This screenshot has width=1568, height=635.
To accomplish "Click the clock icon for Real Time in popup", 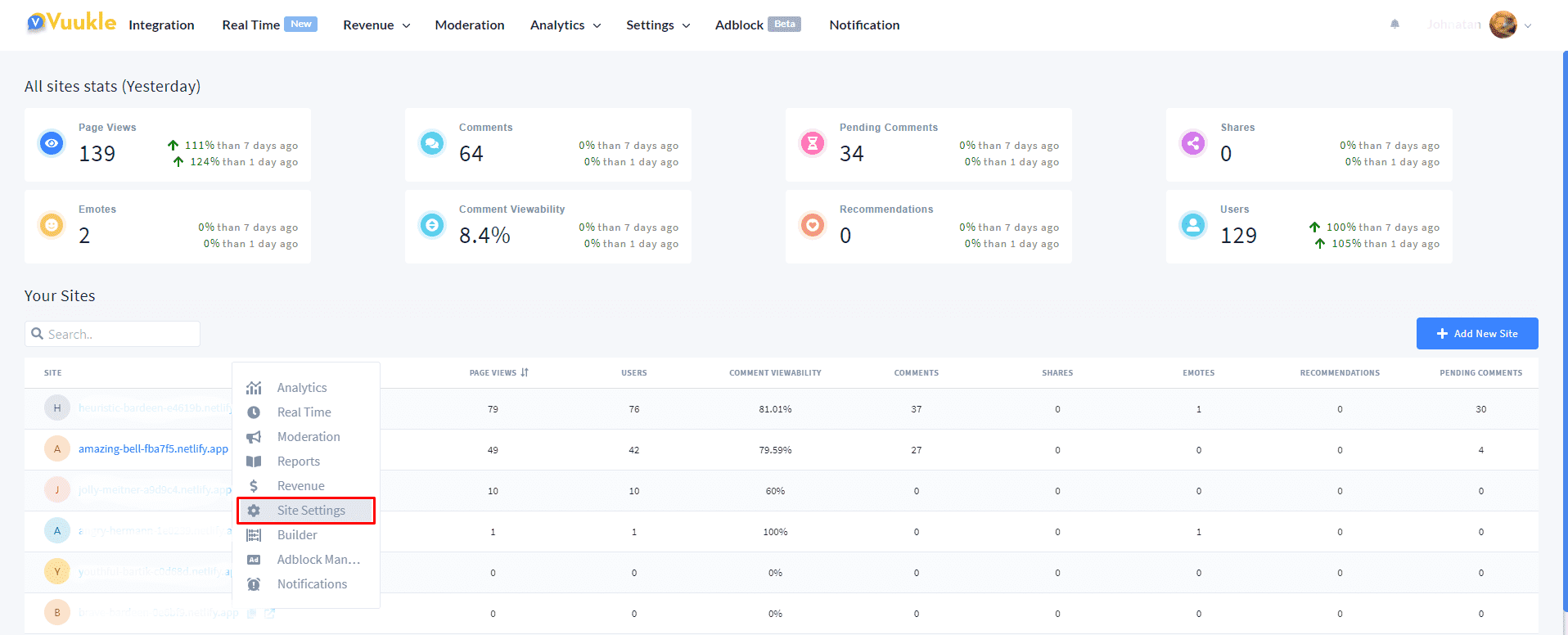I will pos(254,412).
